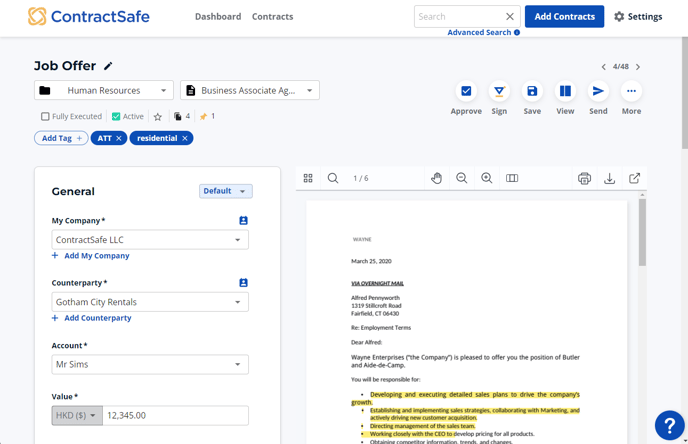Open the Advanced Search link

pyautogui.click(x=479, y=33)
